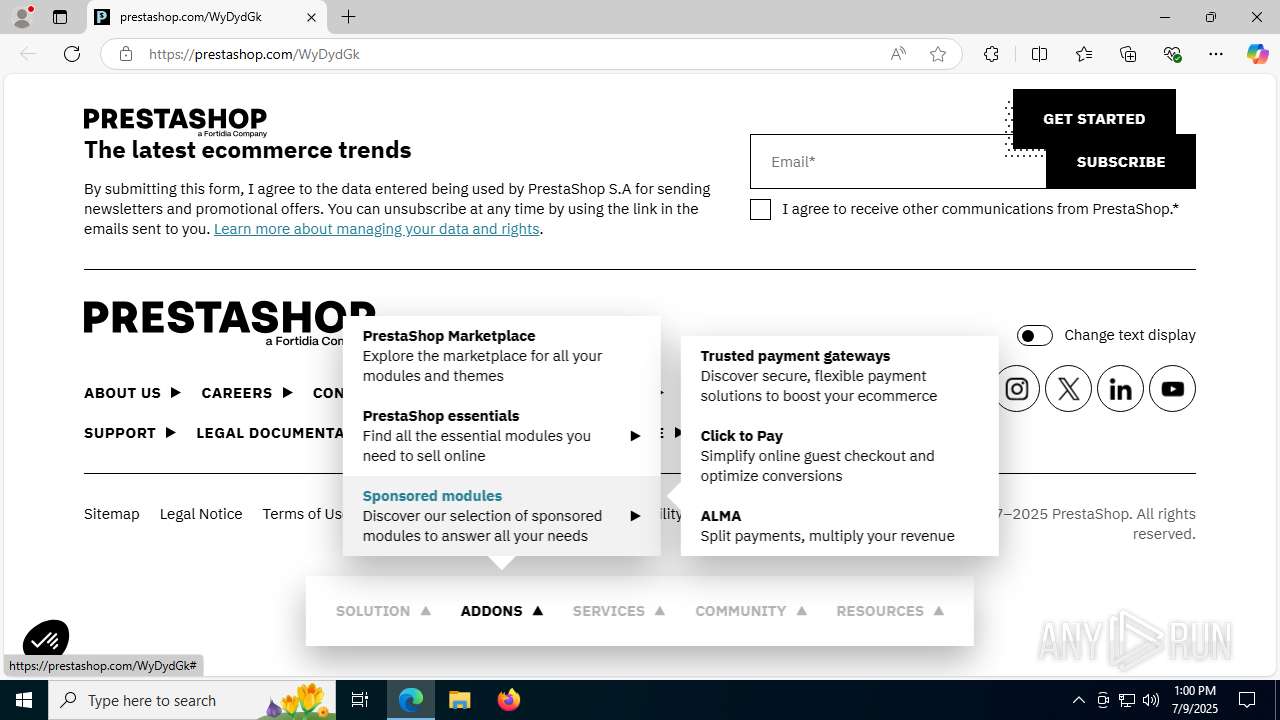The width and height of the screenshot is (1280, 720).
Task: Open PrestaShop Marketplace menu entry
Action: (501, 356)
